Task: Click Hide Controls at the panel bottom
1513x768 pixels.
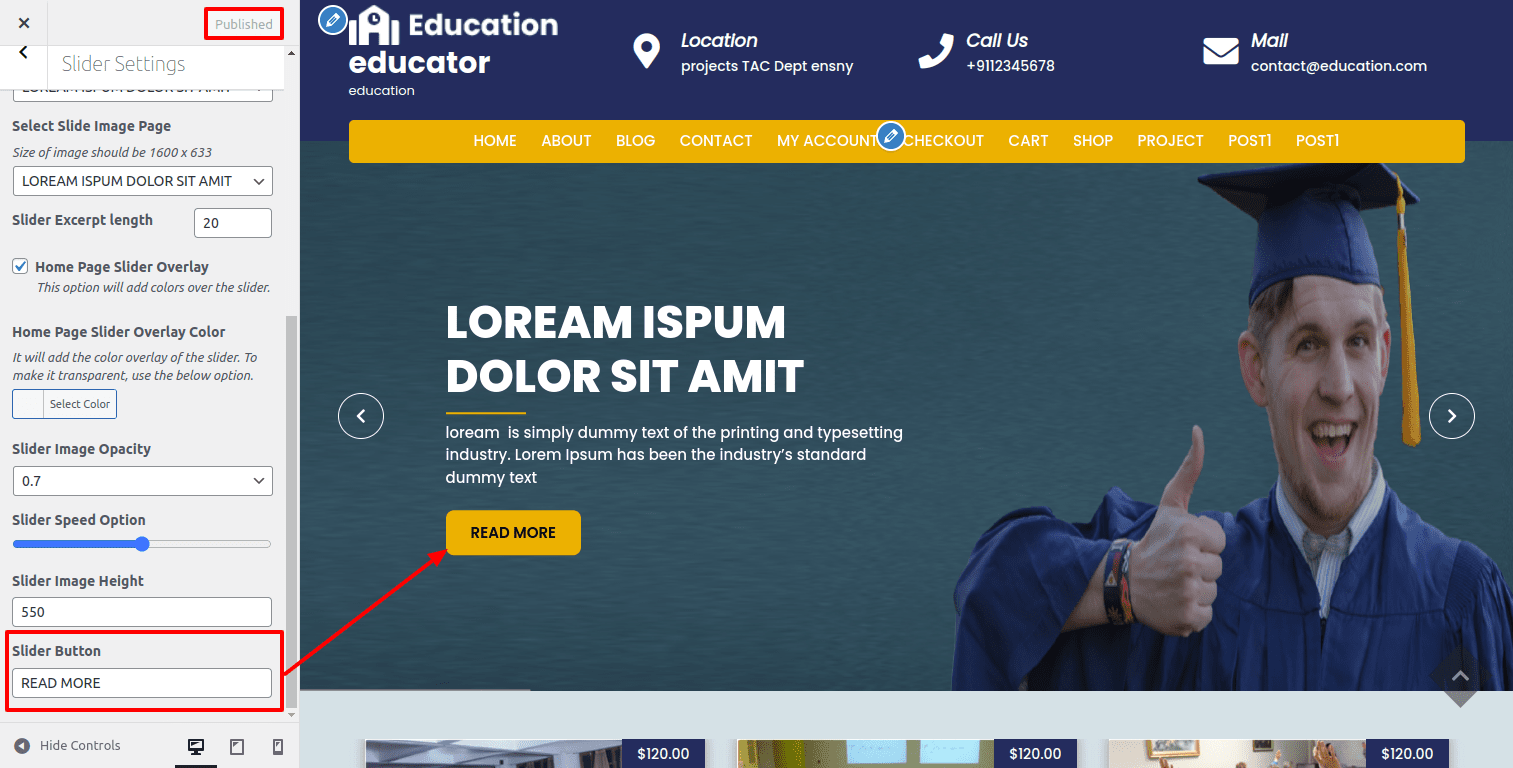Action: [67, 745]
